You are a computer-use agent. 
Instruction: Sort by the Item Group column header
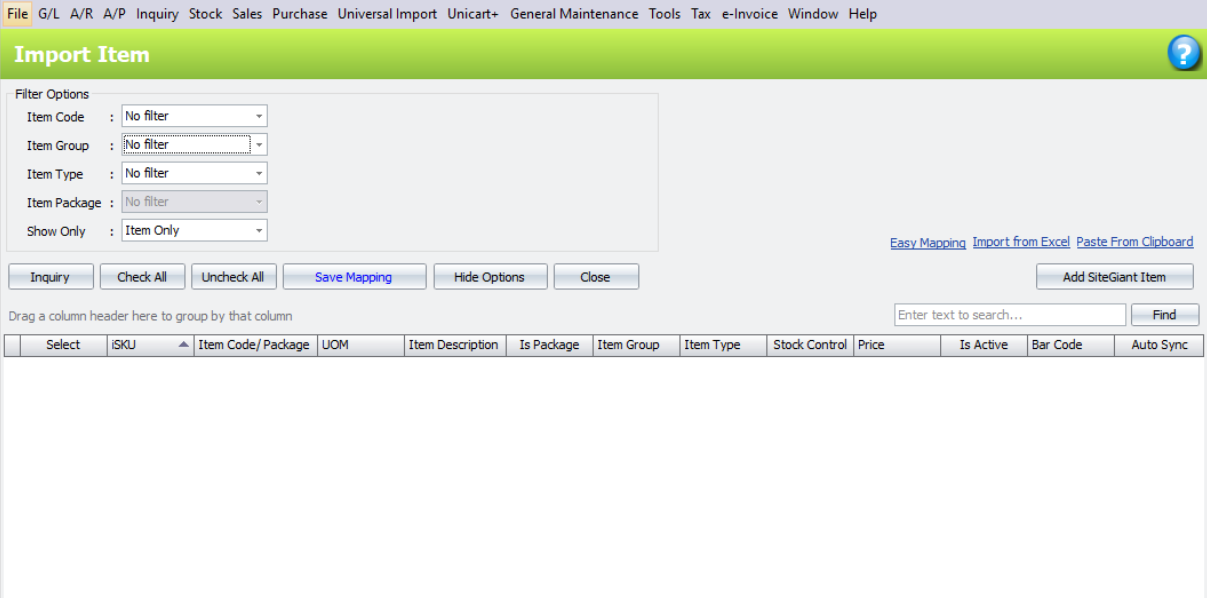click(637, 345)
